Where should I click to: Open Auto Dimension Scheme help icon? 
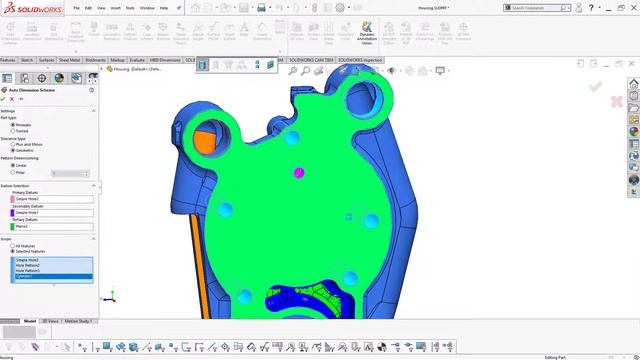pos(91,90)
